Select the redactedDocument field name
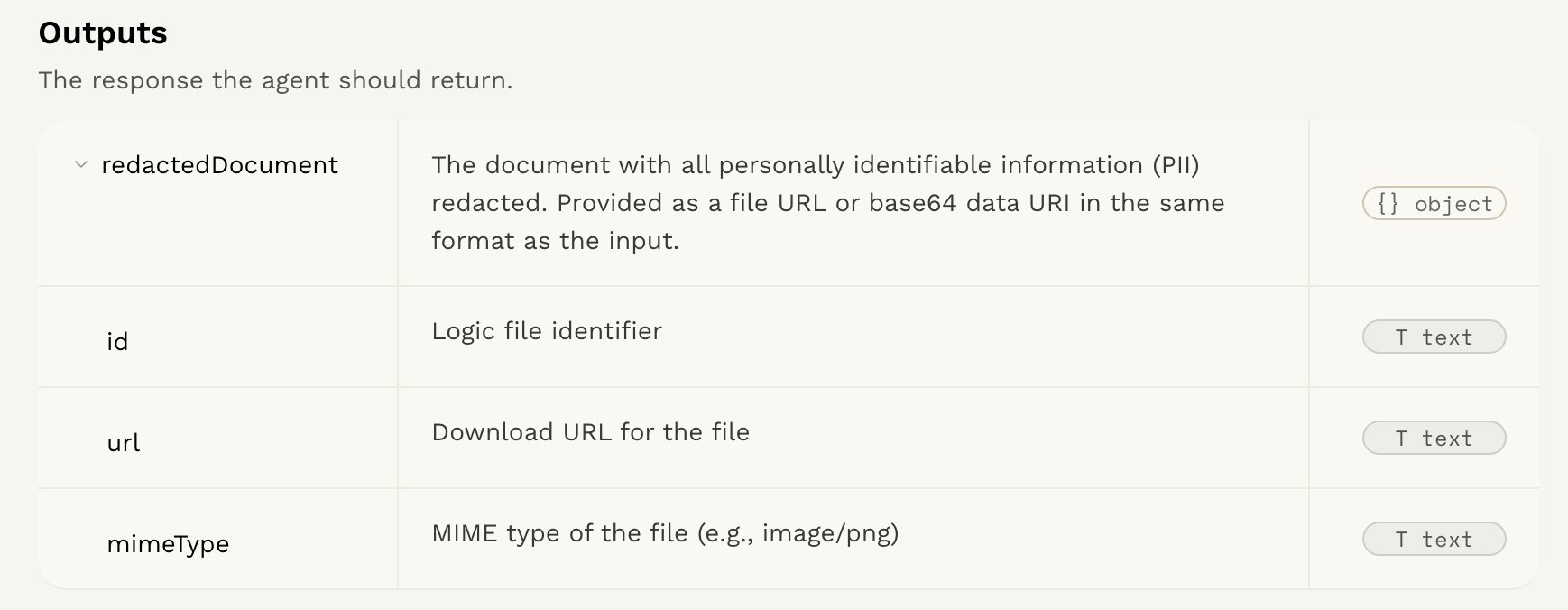1568x610 pixels. click(219, 165)
